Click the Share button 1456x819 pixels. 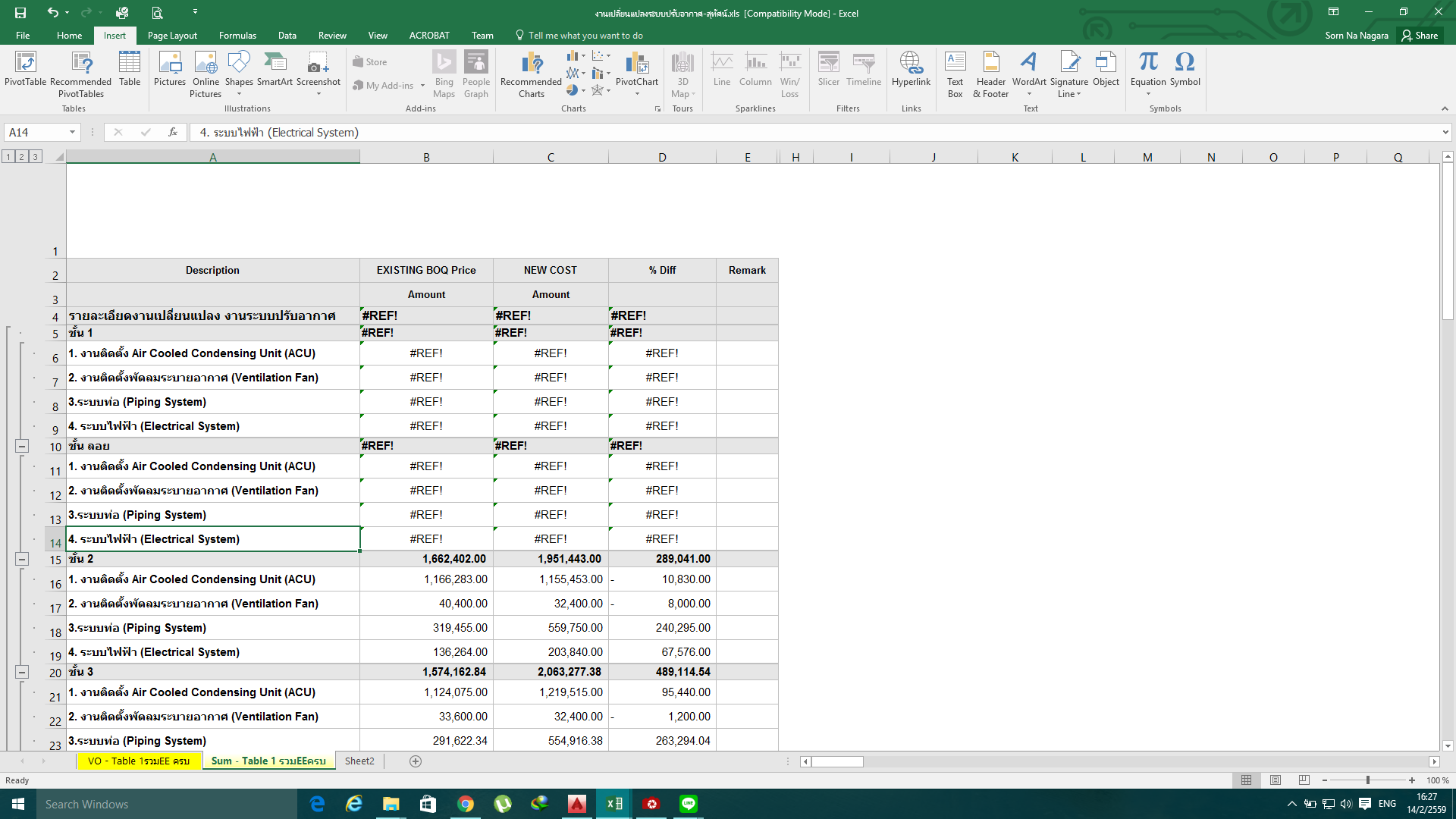click(x=1420, y=36)
